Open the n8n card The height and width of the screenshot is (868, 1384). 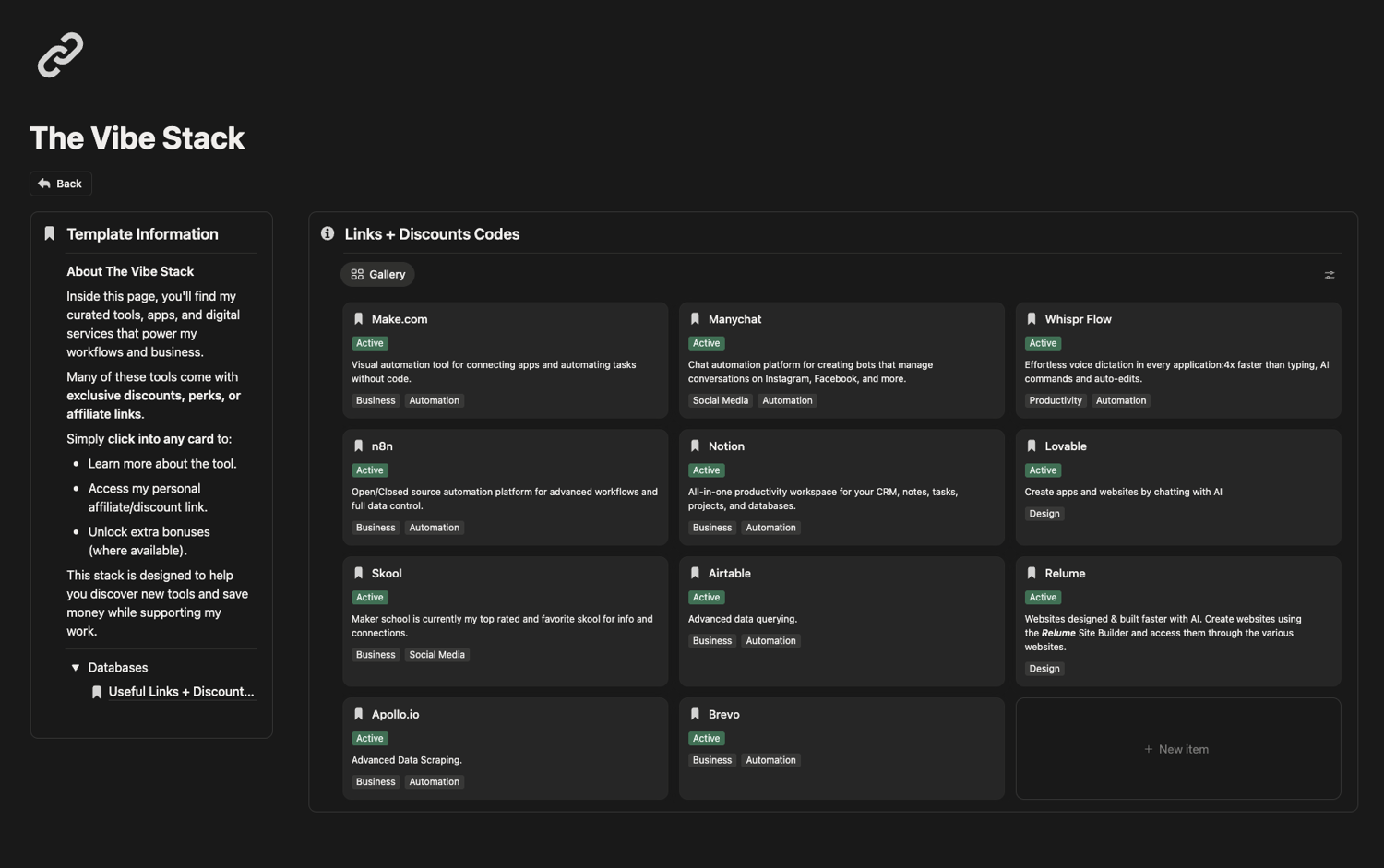pyautogui.click(x=382, y=446)
